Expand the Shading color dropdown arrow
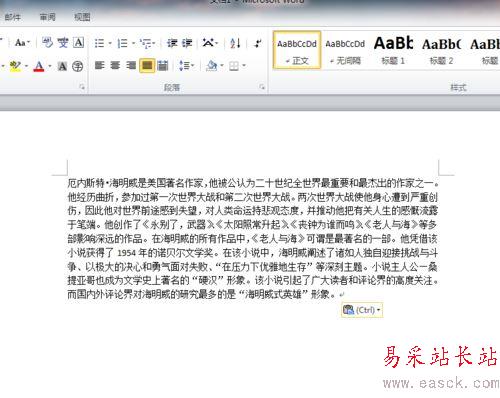 click(222, 66)
